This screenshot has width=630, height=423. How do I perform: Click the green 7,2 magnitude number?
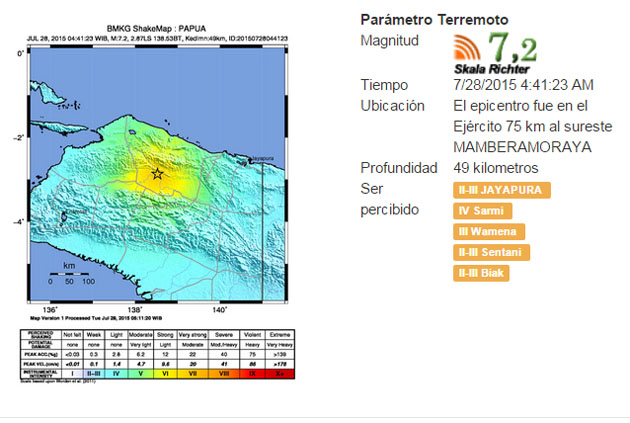(513, 47)
